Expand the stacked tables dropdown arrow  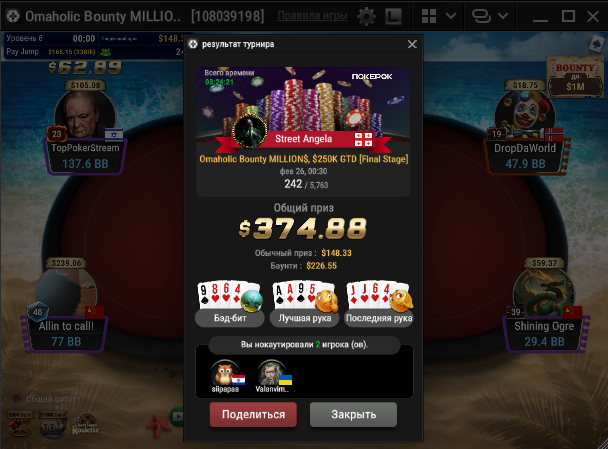(x=503, y=16)
